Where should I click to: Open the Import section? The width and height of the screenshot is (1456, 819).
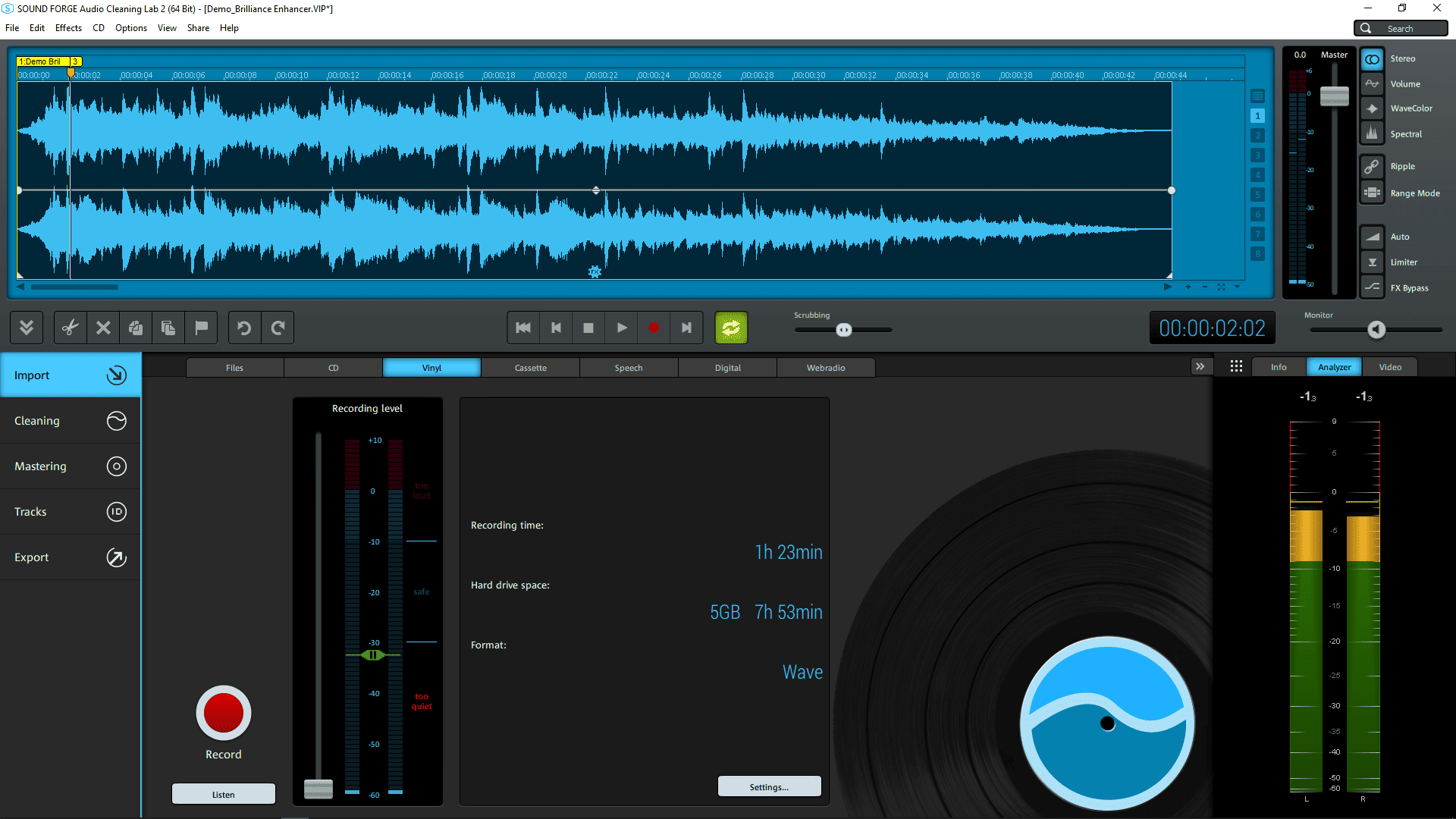(71, 375)
